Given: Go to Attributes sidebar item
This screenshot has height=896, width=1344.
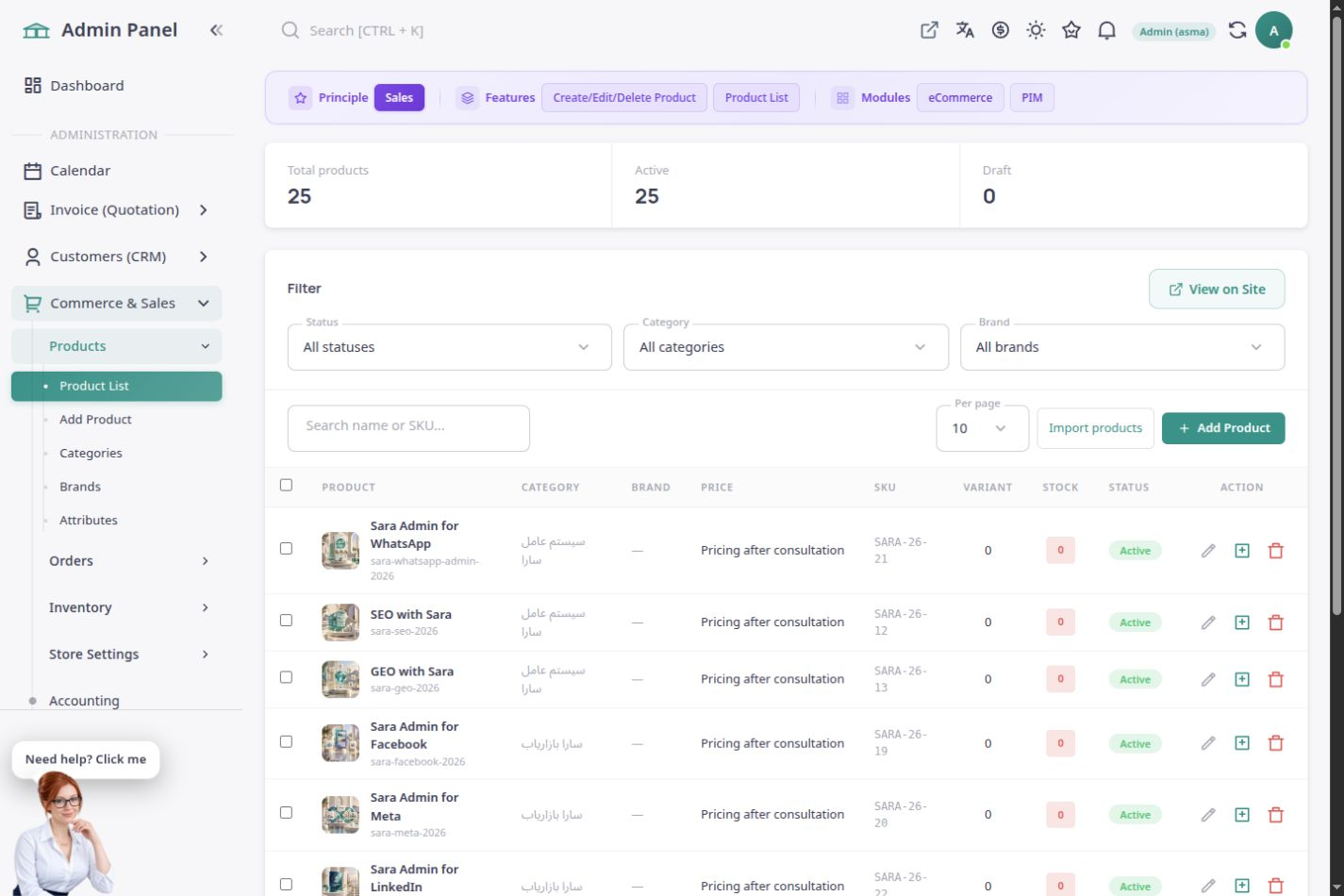Looking at the screenshot, I should coord(89,521).
